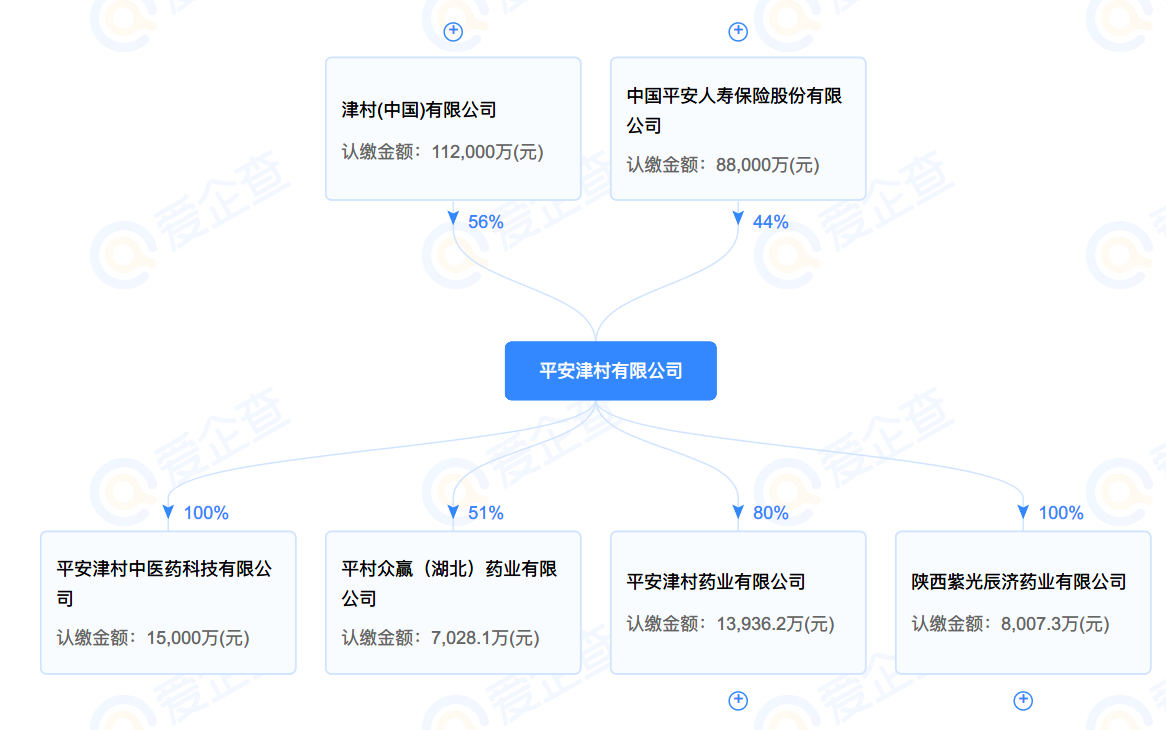
Task: Open 平村众赢(湖北)药业有限公司 card
Action: (x=453, y=602)
